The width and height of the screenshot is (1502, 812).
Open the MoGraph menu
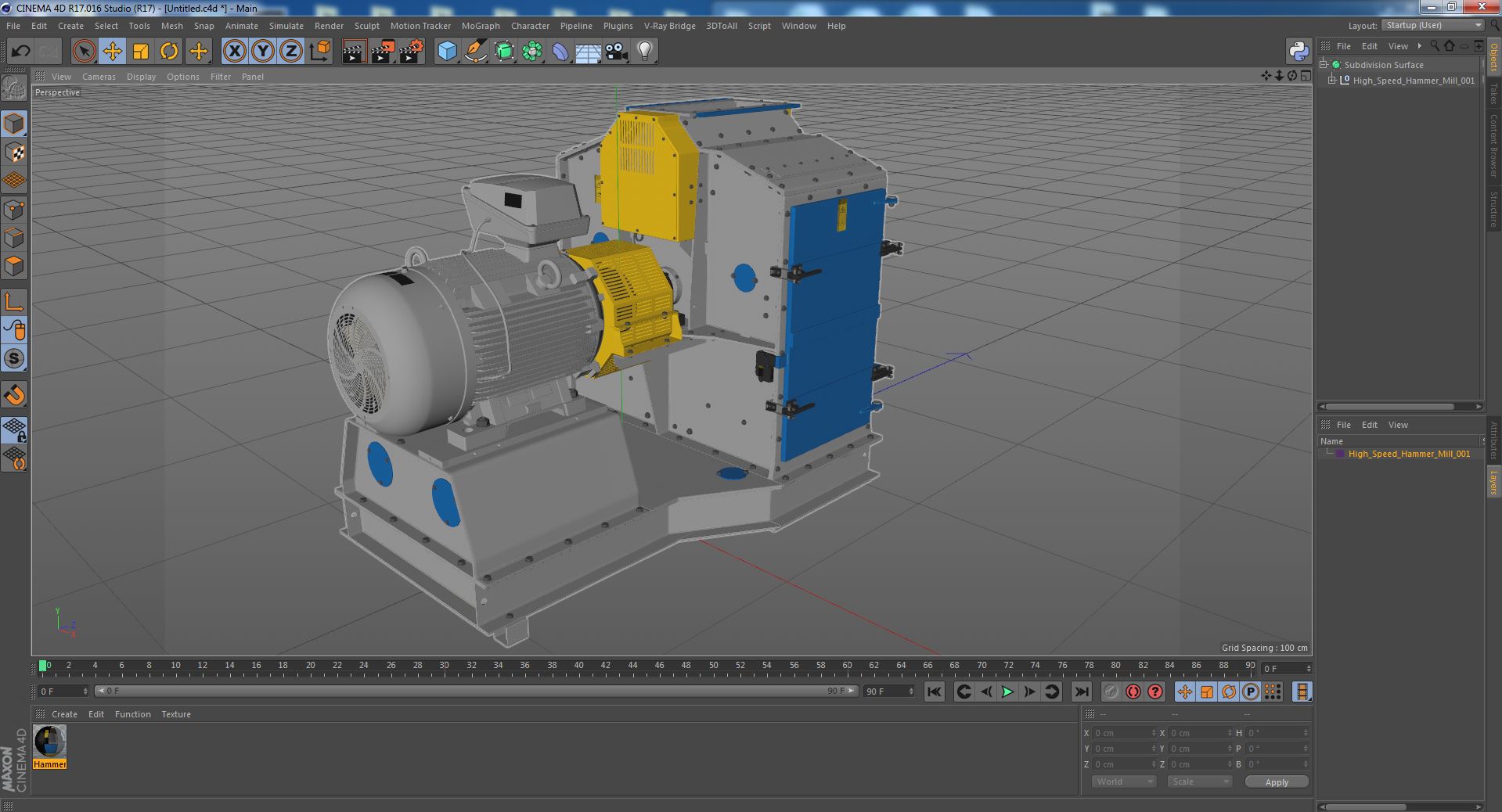(x=481, y=26)
